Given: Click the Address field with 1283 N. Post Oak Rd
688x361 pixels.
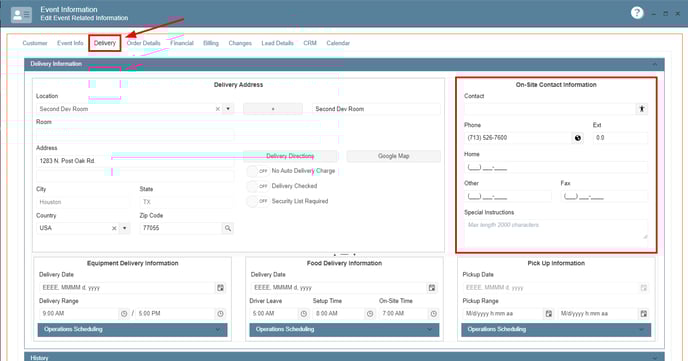Looking at the screenshot, I should (x=135, y=161).
